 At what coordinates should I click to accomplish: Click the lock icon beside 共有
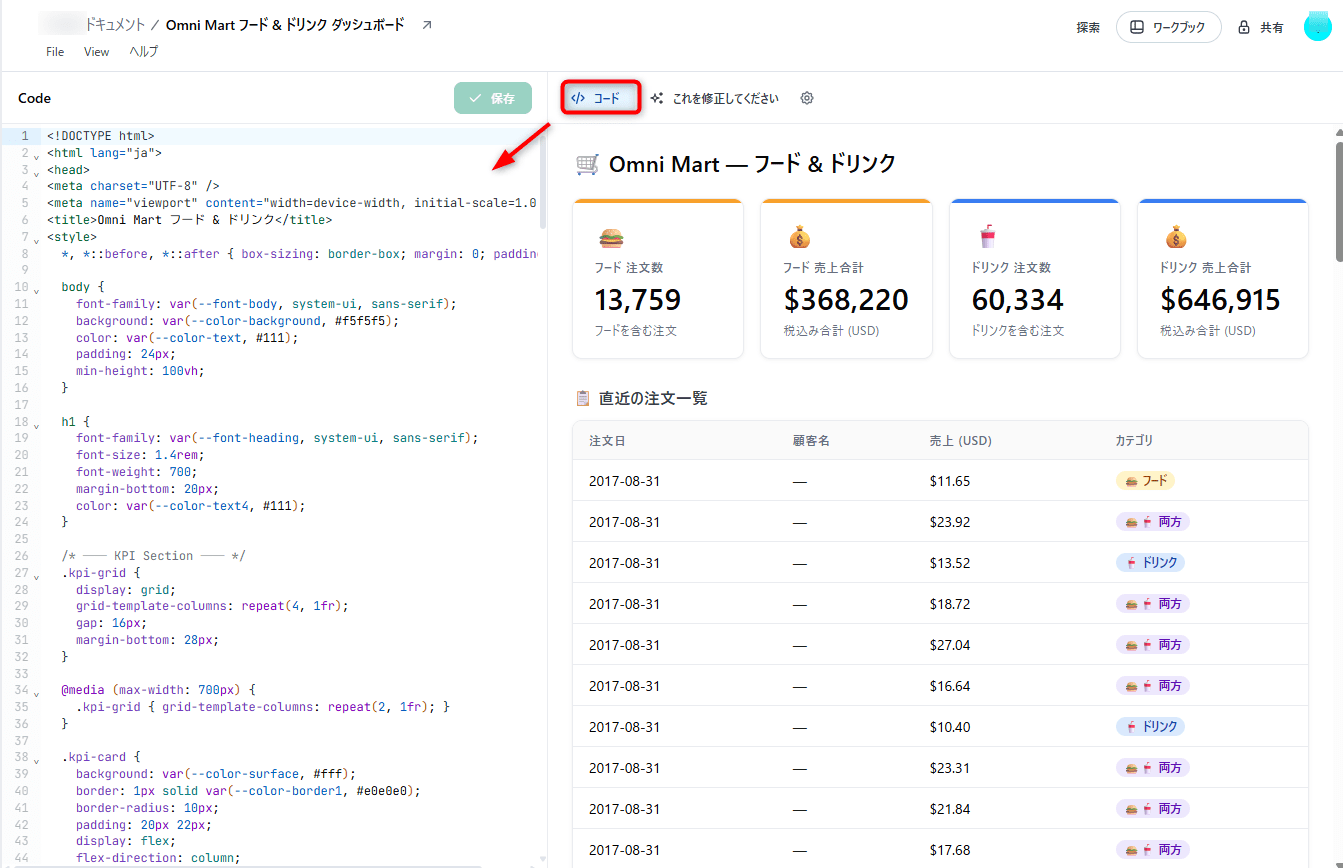[1244, 28]
